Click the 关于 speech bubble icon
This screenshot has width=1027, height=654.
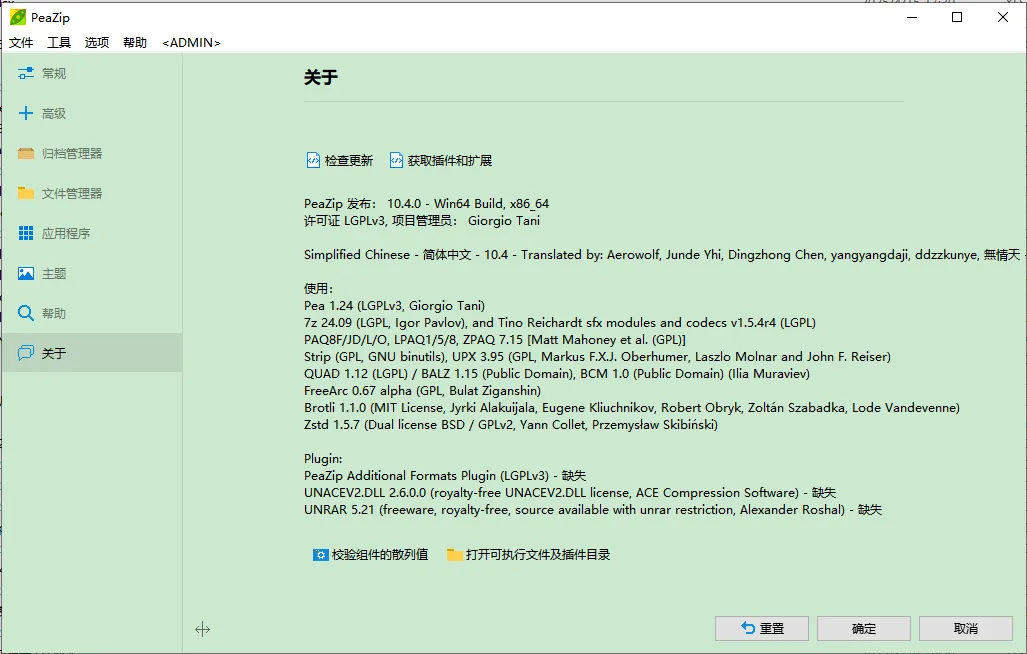pos(26,353)
